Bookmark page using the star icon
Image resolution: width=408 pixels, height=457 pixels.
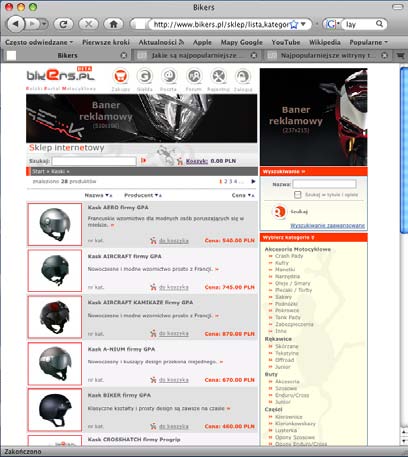pyautogui.click(x=294, y=24)
